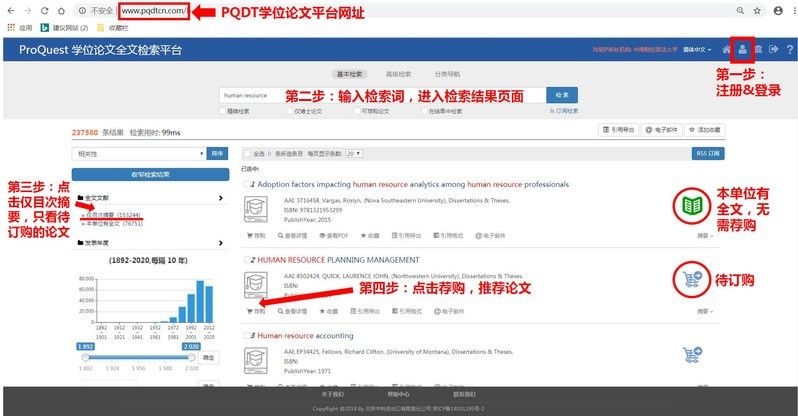This screenshot has height=416, width=798.
Task: Open 查看PDF for Adoption factors result
Action: point(333,236)
